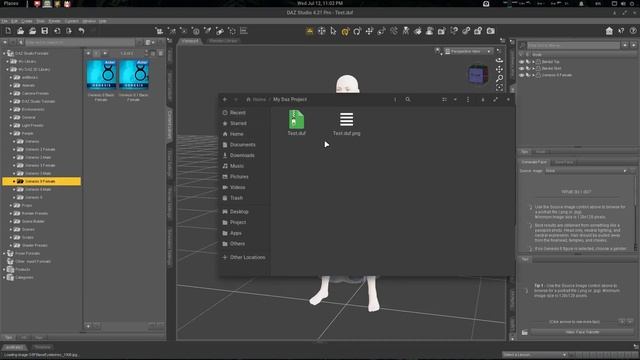Click the notification bell in the top bar
The image size is (640, 360).
tap(581, 4)
